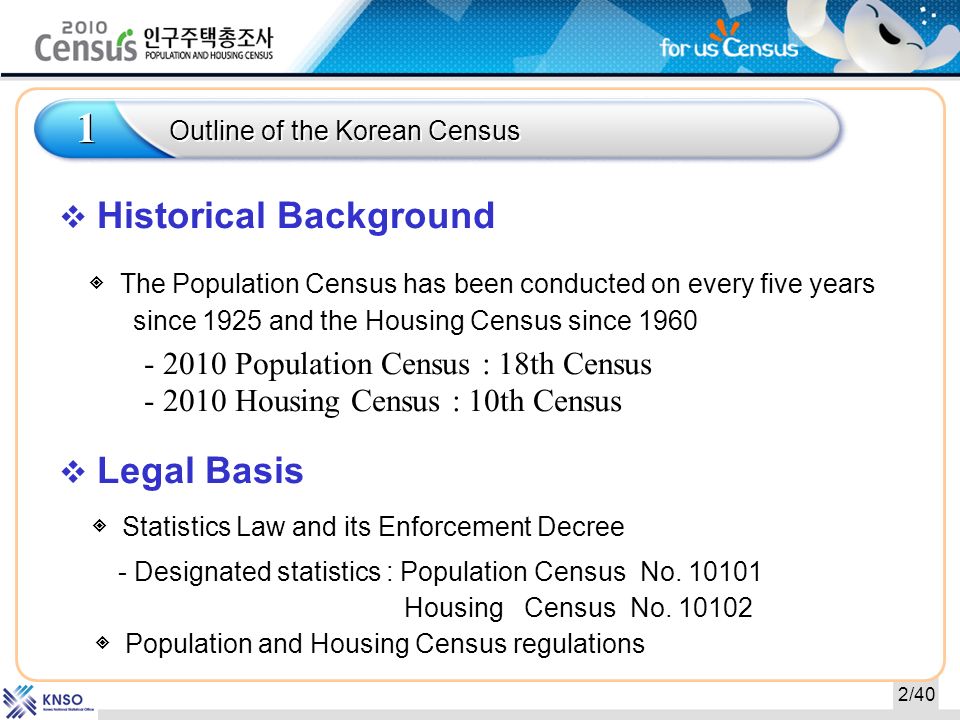The height and width of the screenshot is (720, 960).
Task: Click the slide number 2/40
Action: point(916,694)
